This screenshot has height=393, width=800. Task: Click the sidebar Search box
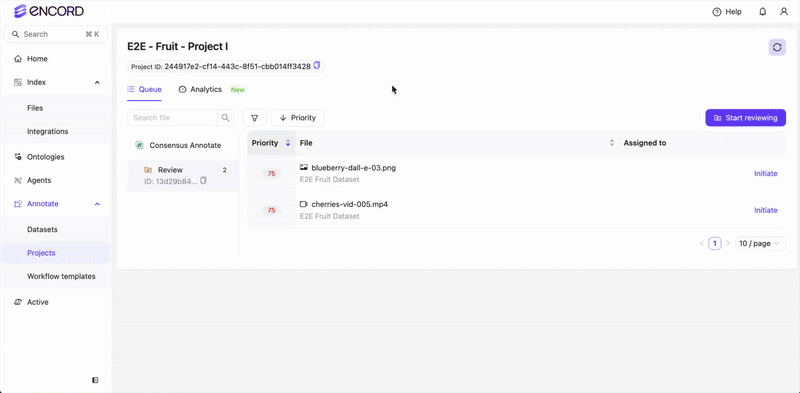point(56,34)
